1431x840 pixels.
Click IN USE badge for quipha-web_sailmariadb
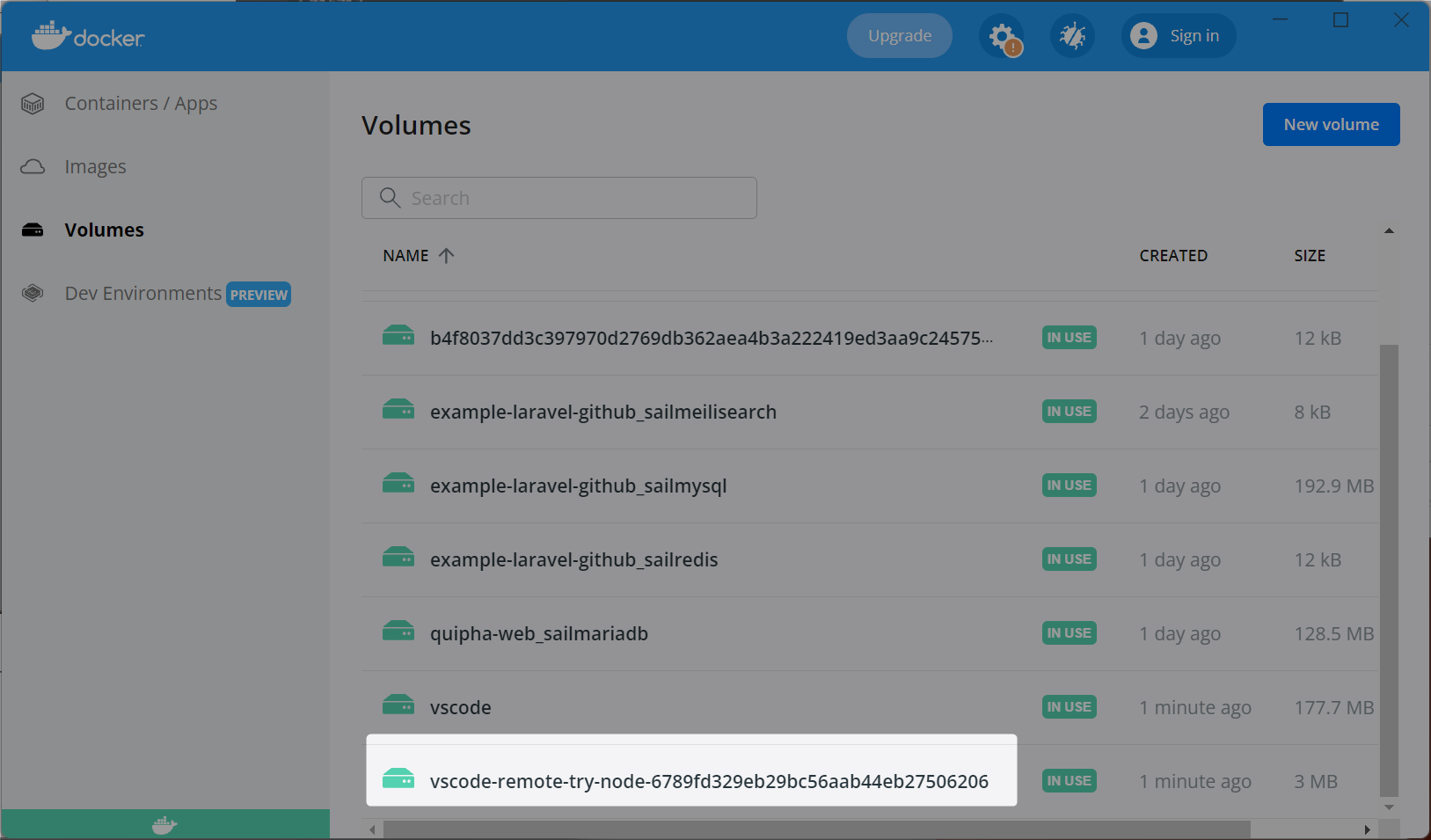1070,633
